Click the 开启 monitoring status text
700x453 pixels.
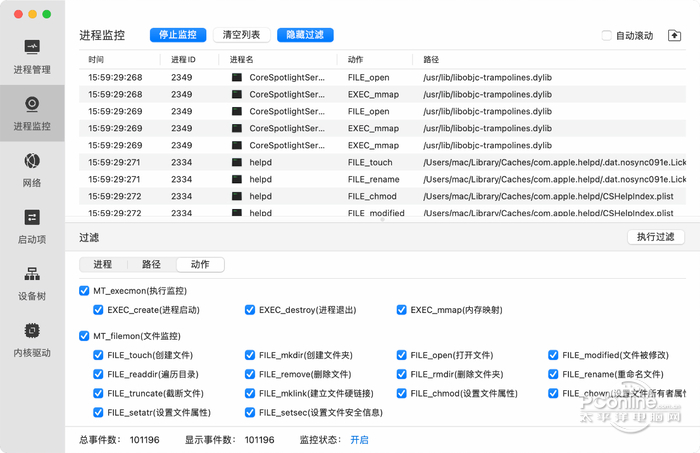tap(359, 440)
